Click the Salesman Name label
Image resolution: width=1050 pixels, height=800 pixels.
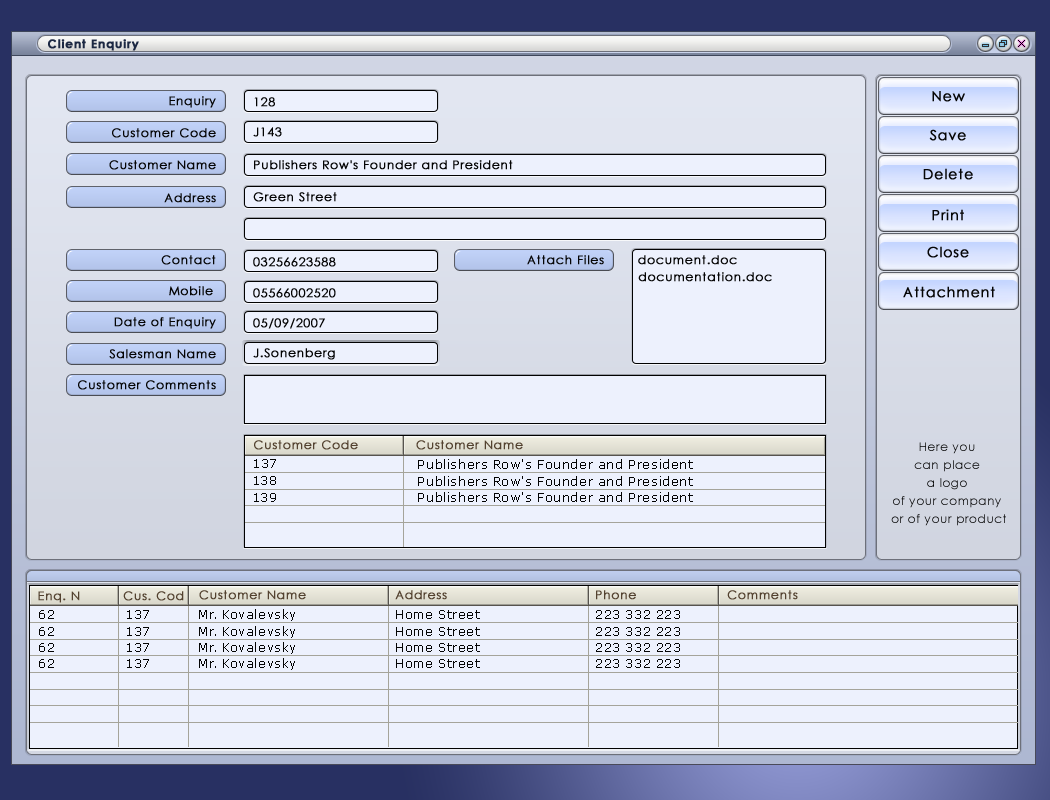[x=145, y=353]
